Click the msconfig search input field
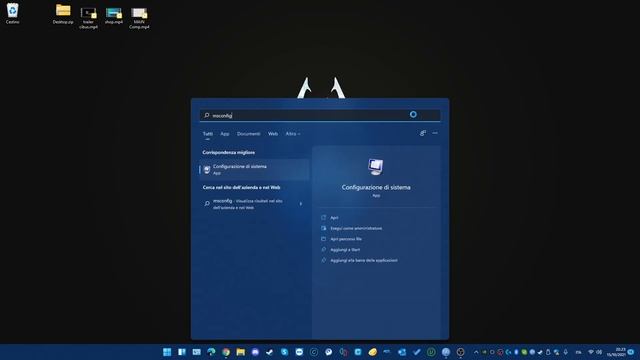Screen dimensions: 640x360 coord(320,116)
